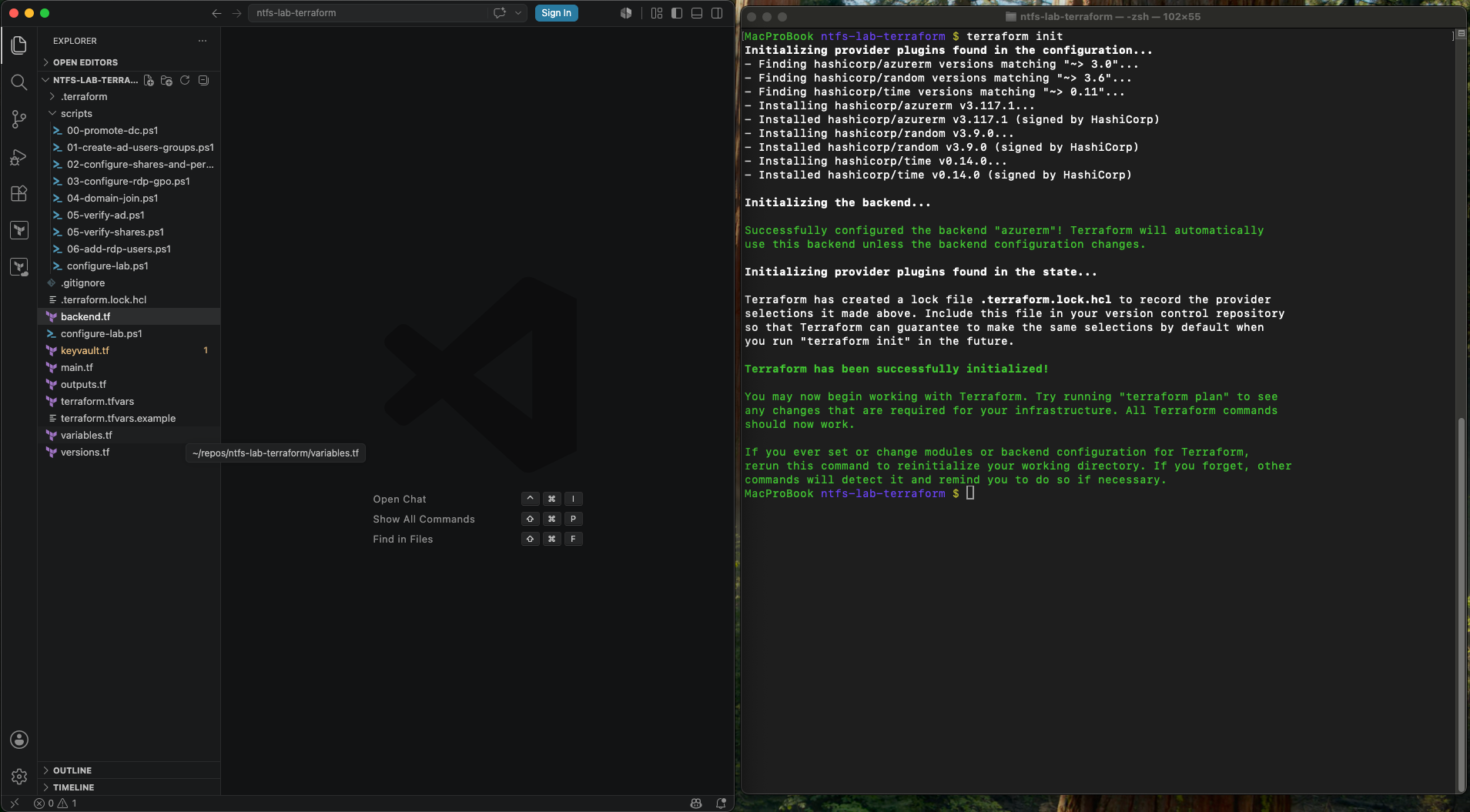This screenshot has width=1470, height=812.
Task: Open the remote window indicator in status bar
Action: coord(14,803)
